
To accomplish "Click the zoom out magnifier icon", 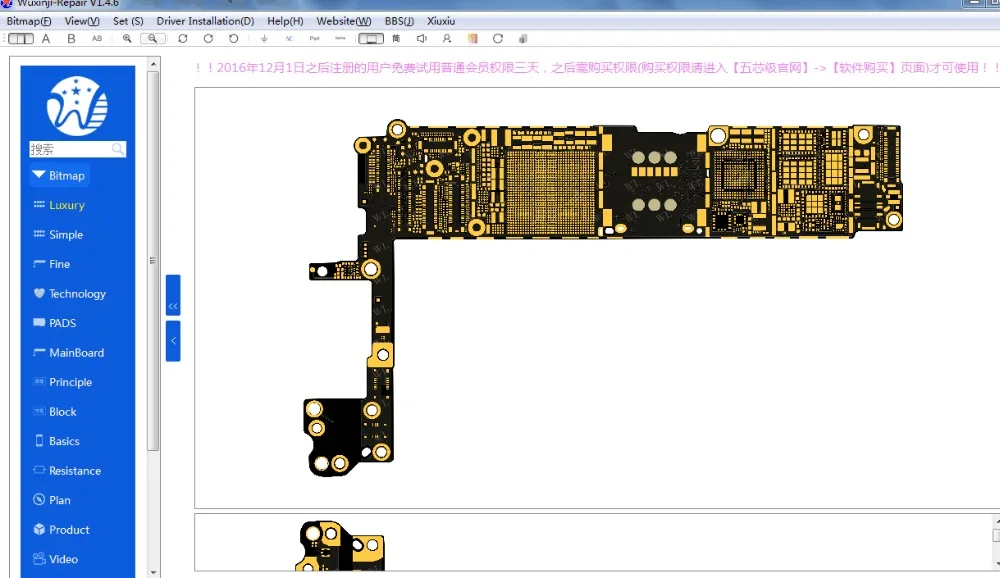I will tap(152, 39).
